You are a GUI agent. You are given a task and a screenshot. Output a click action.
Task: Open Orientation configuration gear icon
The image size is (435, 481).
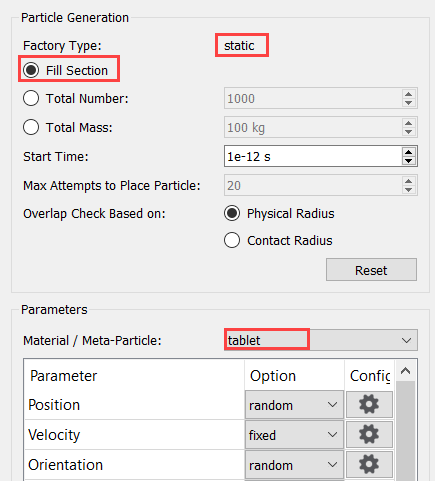tap(369, 465)
